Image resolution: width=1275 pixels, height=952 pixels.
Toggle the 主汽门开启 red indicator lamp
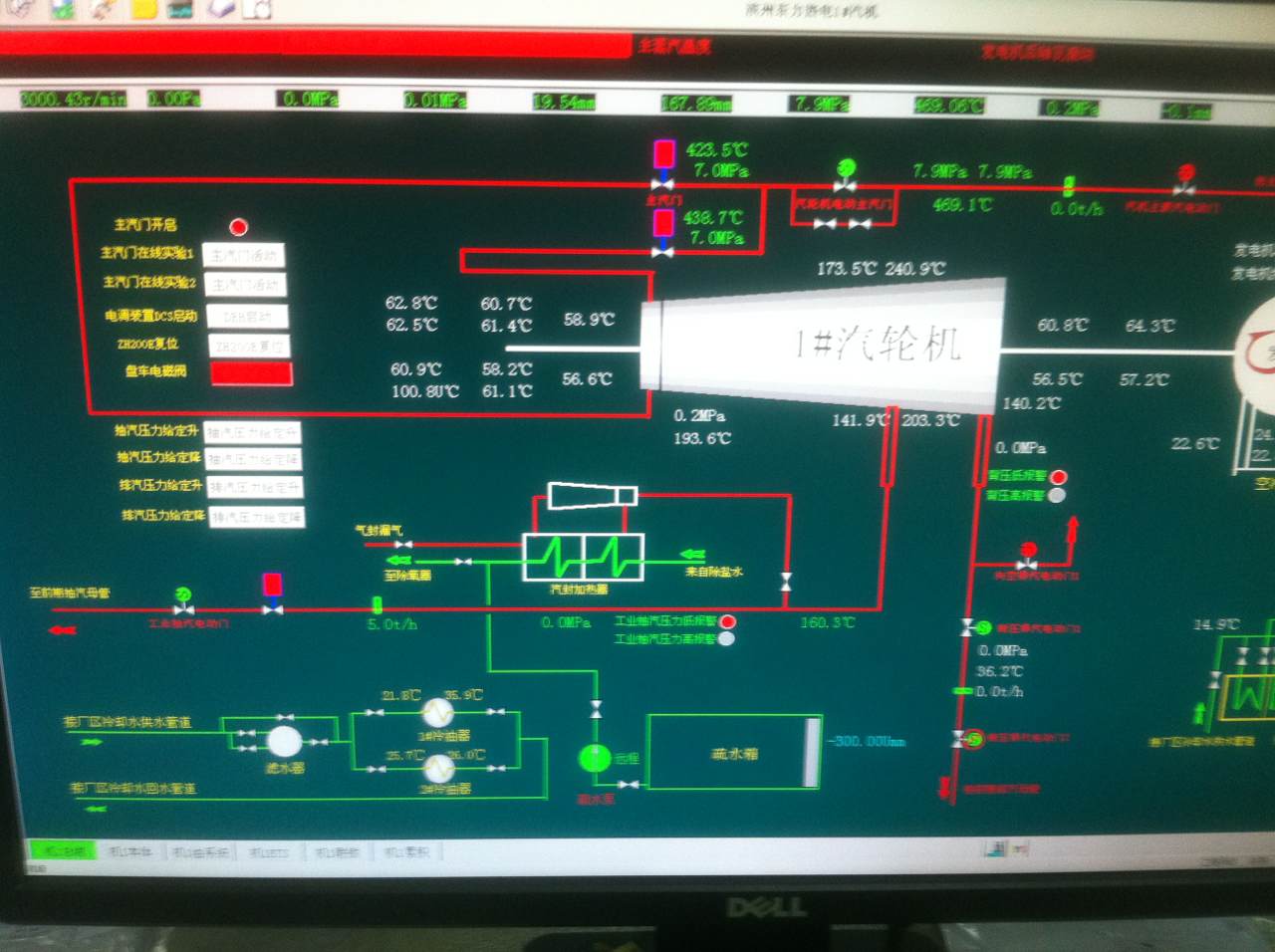point(239,227)
